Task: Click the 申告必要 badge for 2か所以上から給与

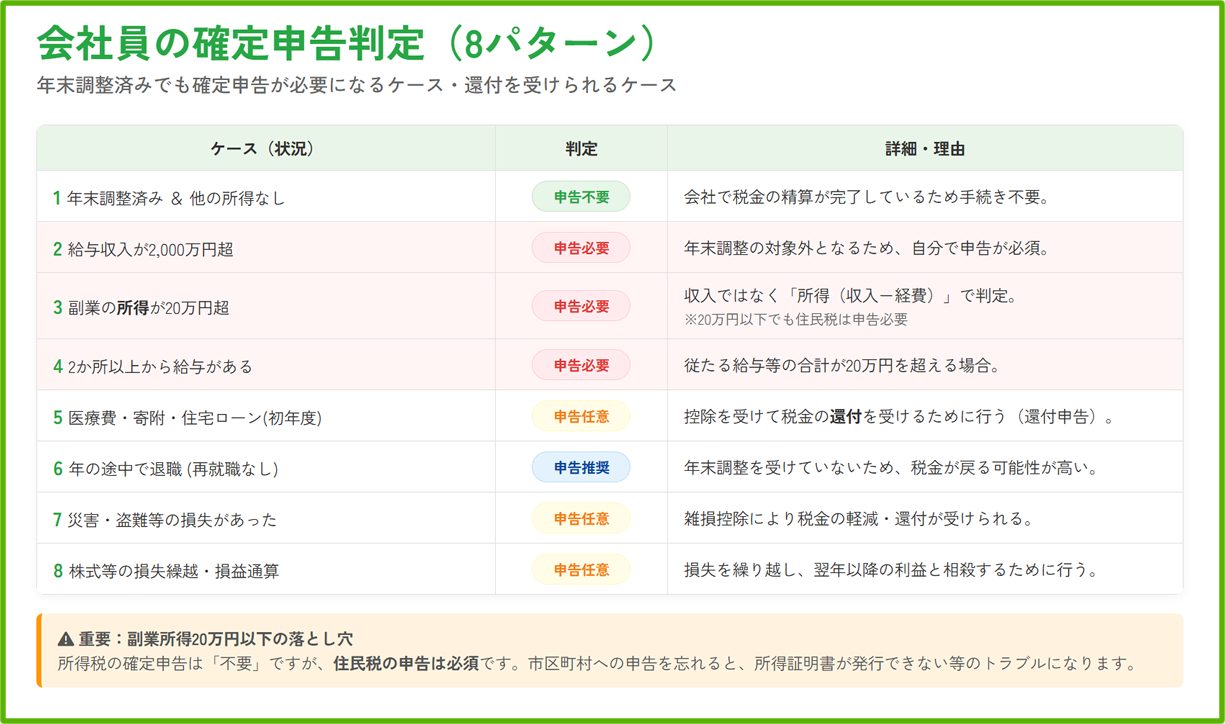Action: click(x=581, y=365)
